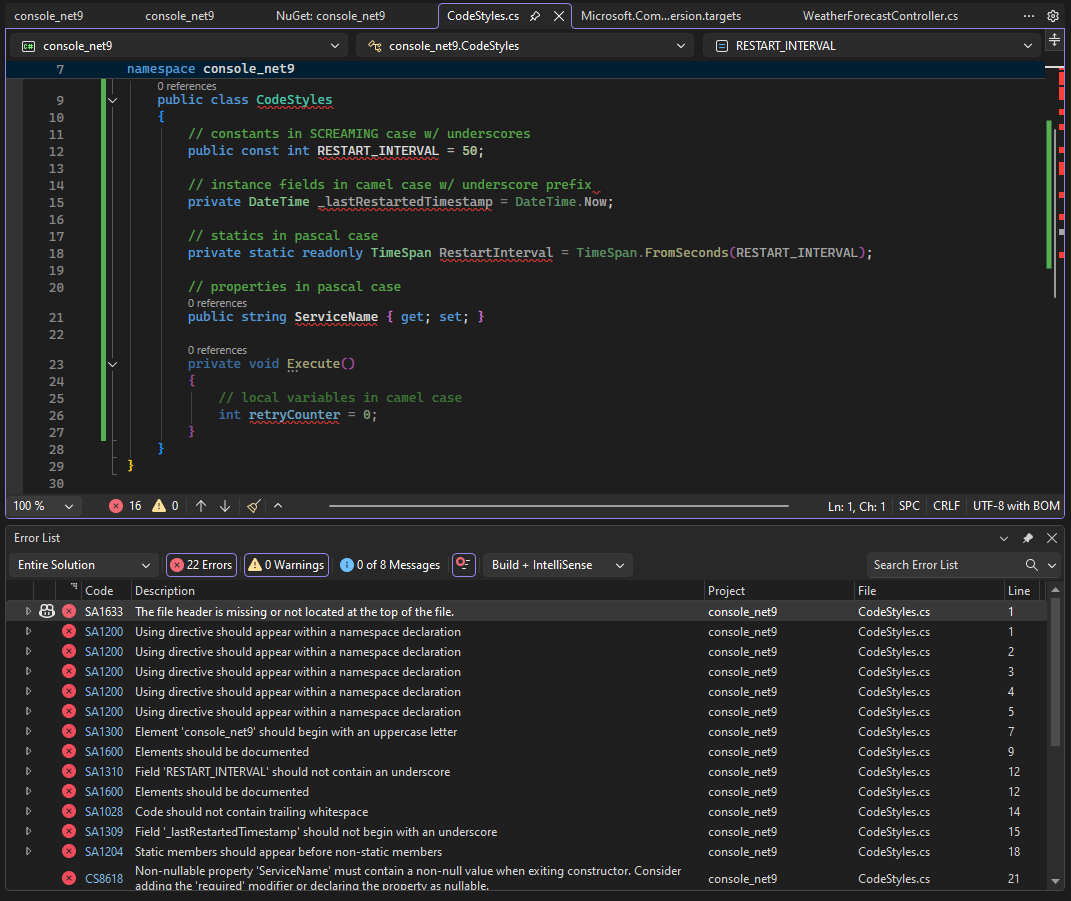Click the error icon on CS8618 row

pos(69,878)
